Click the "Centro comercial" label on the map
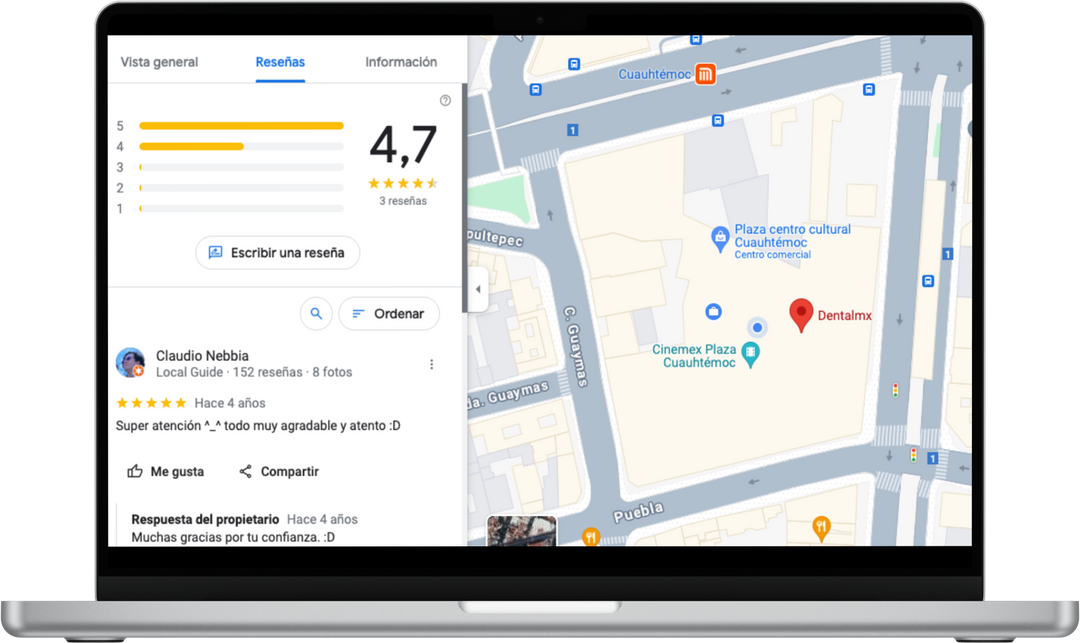 point(773,255)
